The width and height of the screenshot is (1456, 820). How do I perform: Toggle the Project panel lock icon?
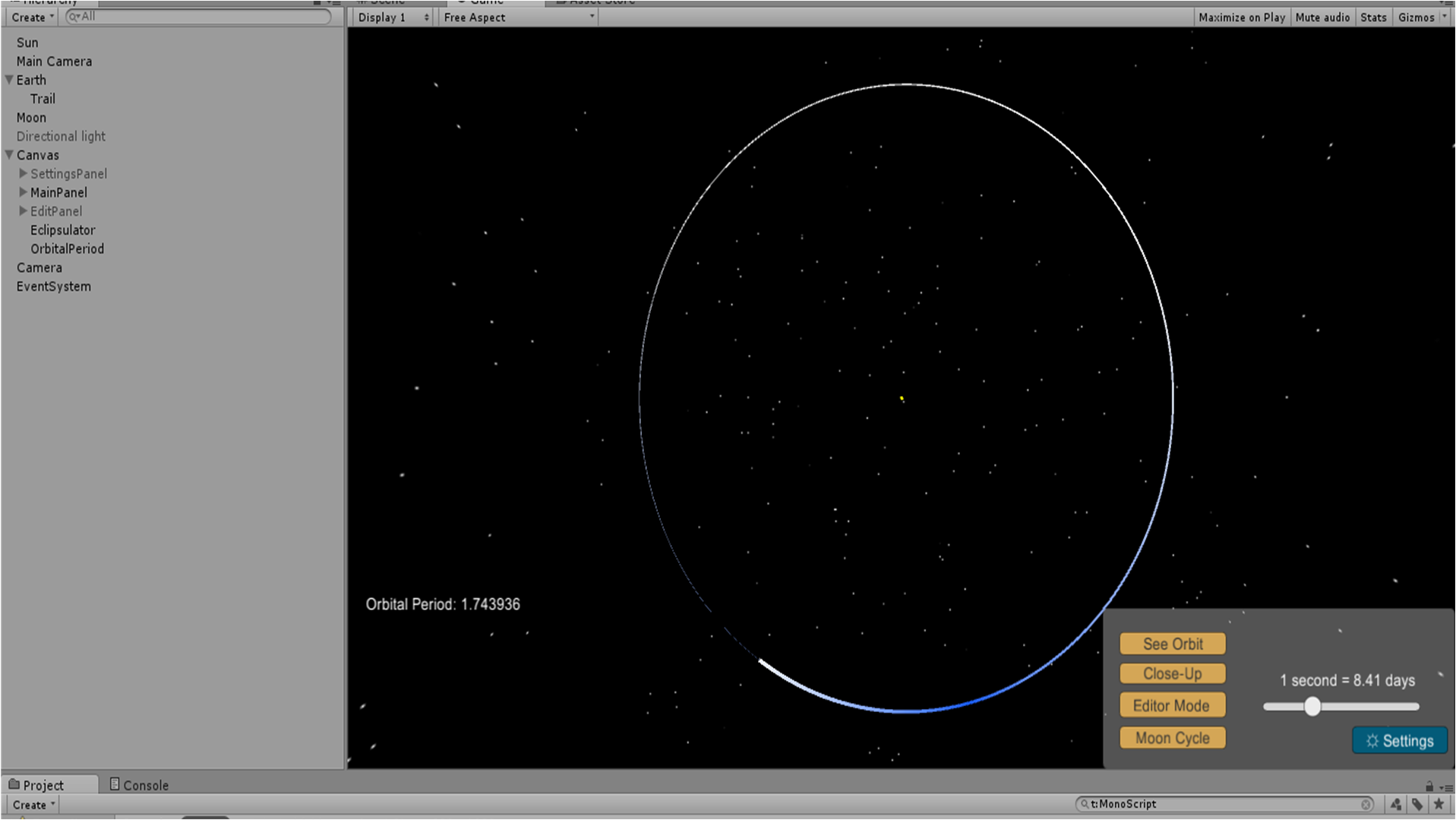pyautogui.click(x=1429, y=787)
